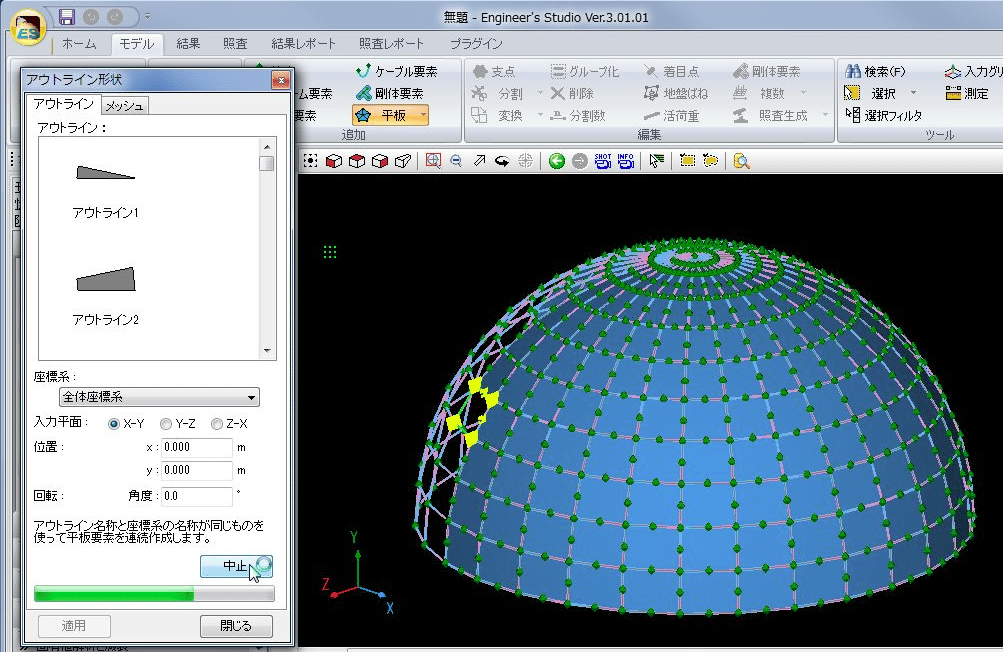Click the green back arrow icon
This screenshot has width=1003, height=652.
point(557,161)
